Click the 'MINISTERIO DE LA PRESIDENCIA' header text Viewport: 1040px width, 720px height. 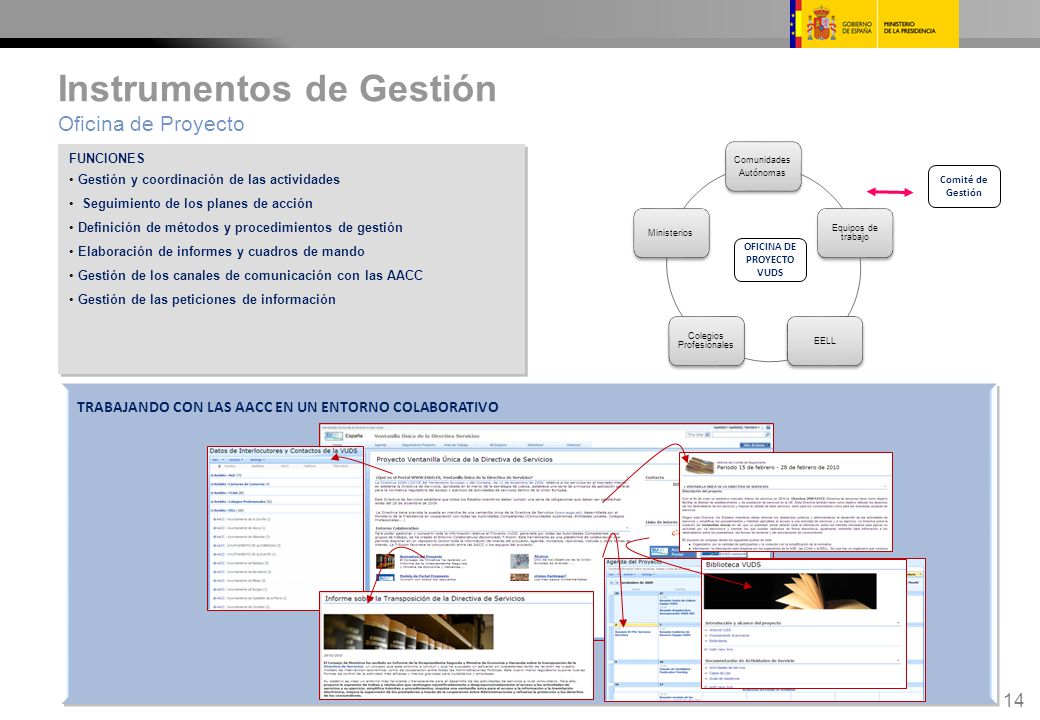pyautogui.click(x=909, y=27)
